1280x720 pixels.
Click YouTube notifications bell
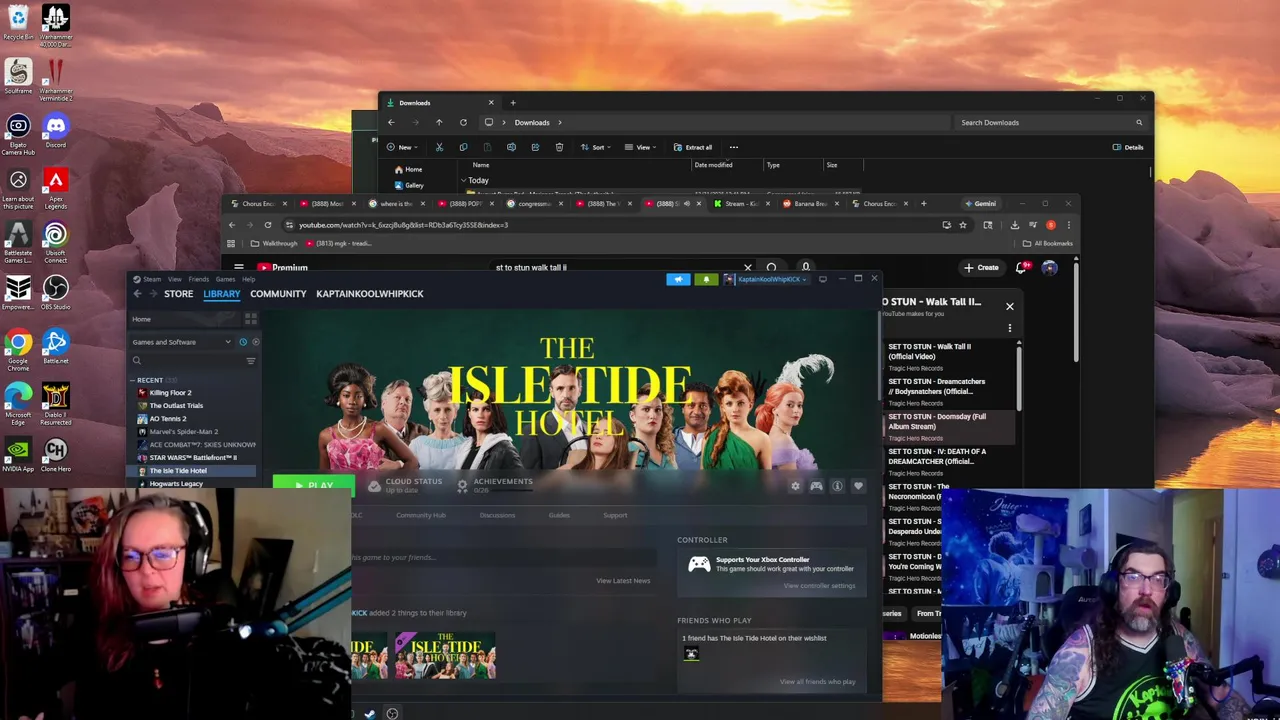1021,268
